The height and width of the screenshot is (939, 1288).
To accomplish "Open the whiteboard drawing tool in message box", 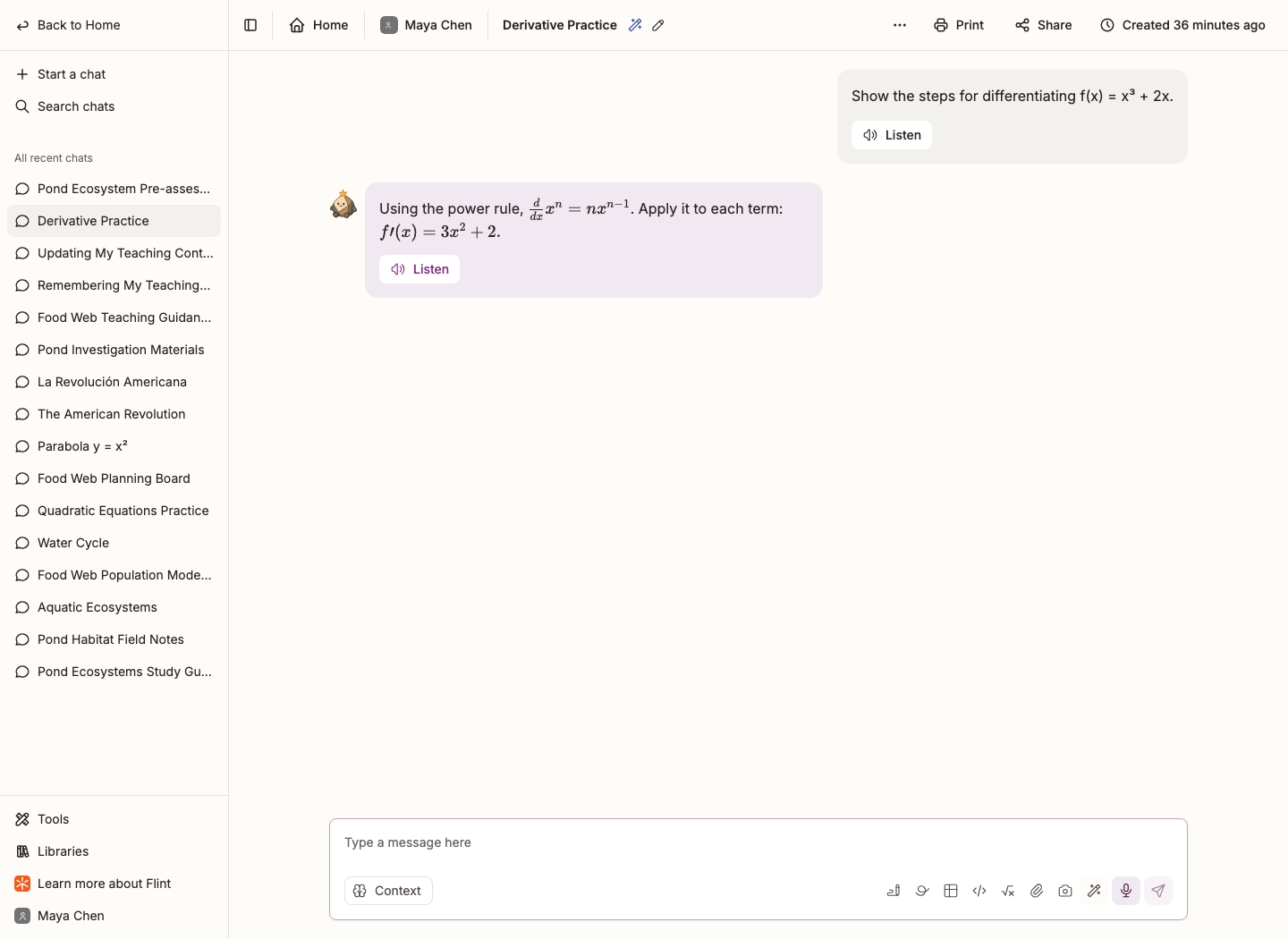I will tap(894, 891).
